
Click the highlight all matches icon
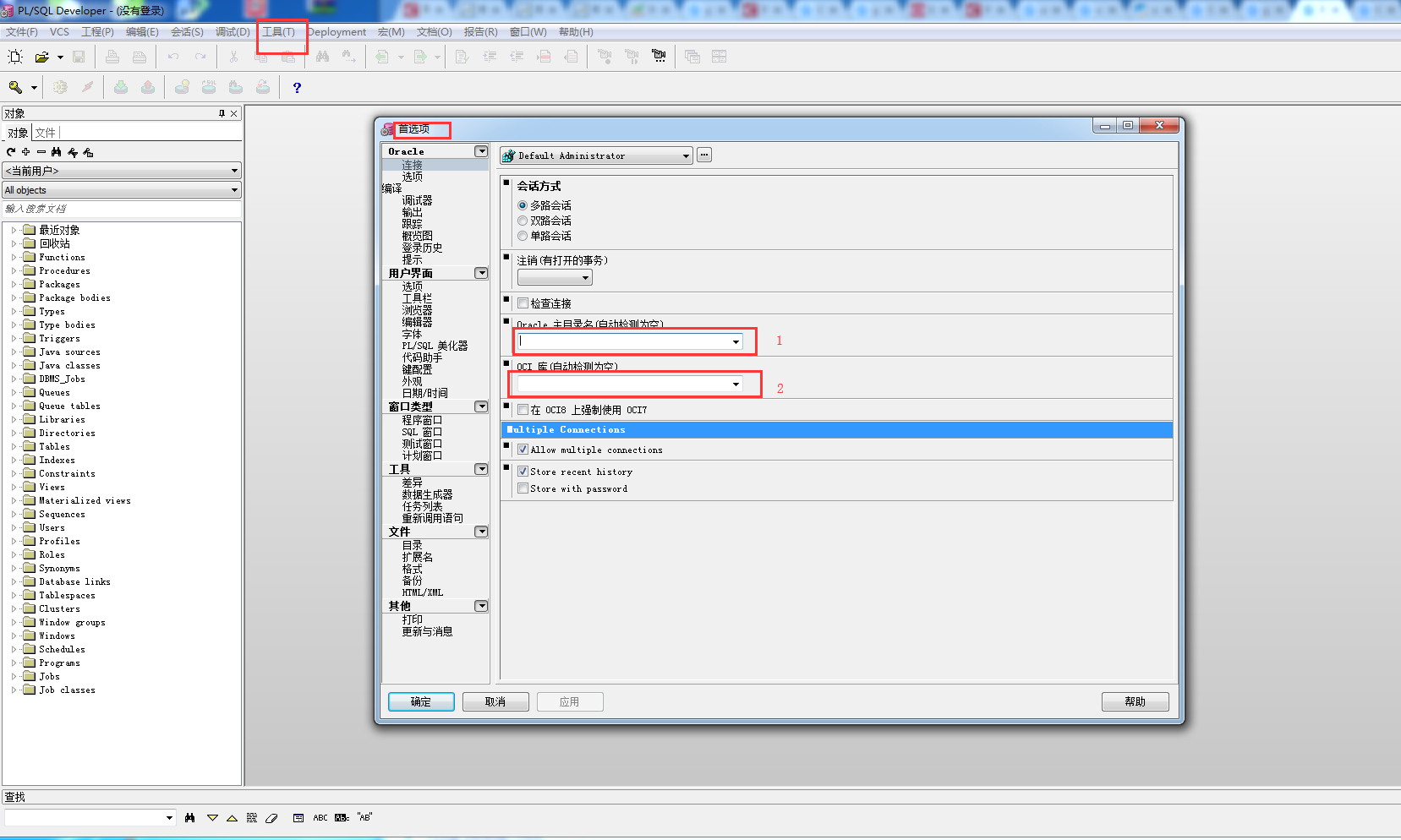(252, 817)
